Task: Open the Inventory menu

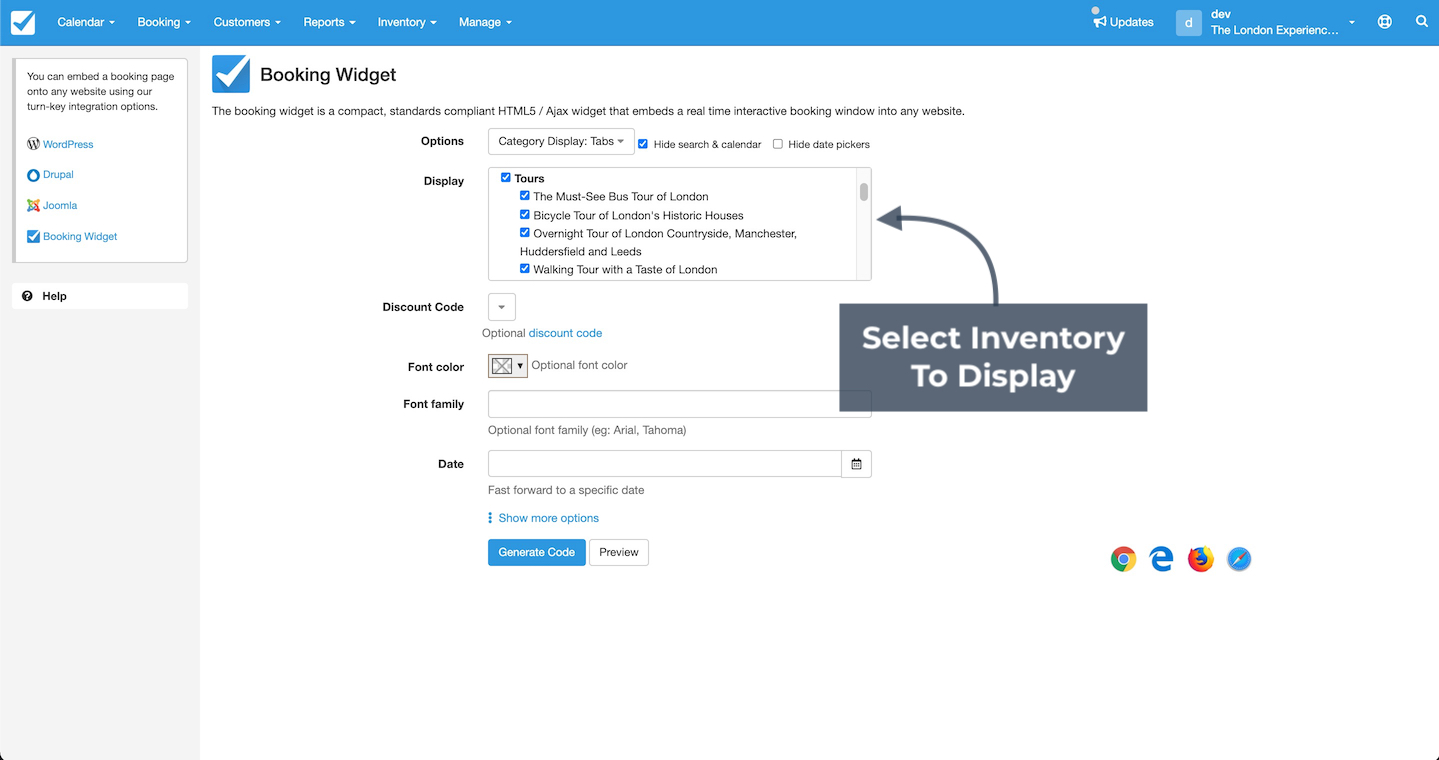Action: click(407, 22)
